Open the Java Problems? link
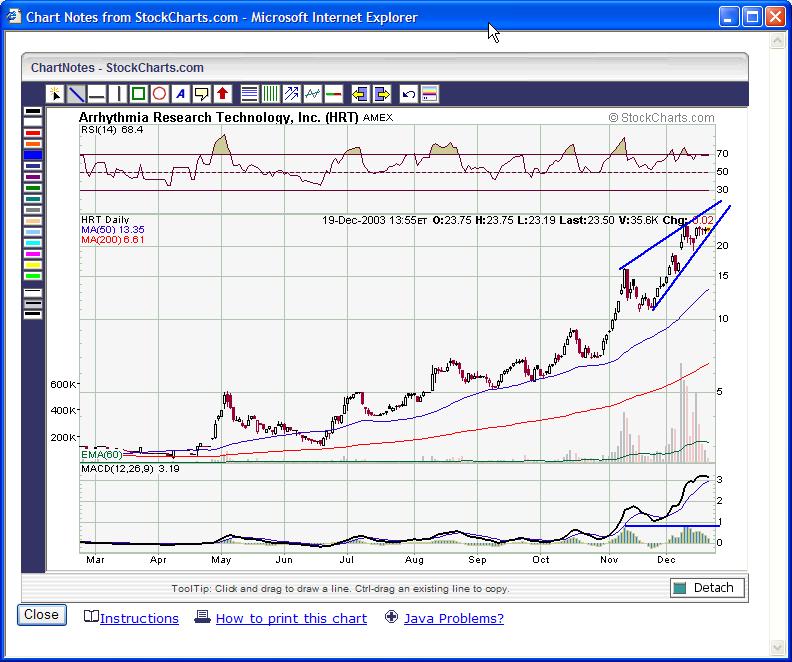The height and width of the screenshot is (662, 792). (454, 618)
